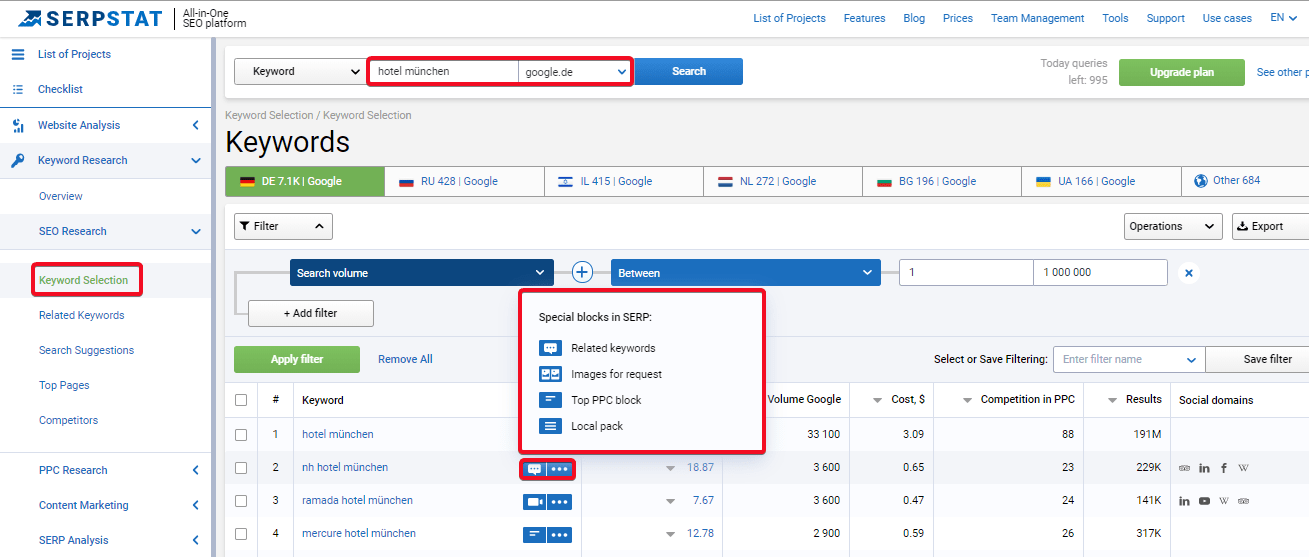Click the Remove All link
This screenshot has width=1309, height=557.
click(405, 359)
